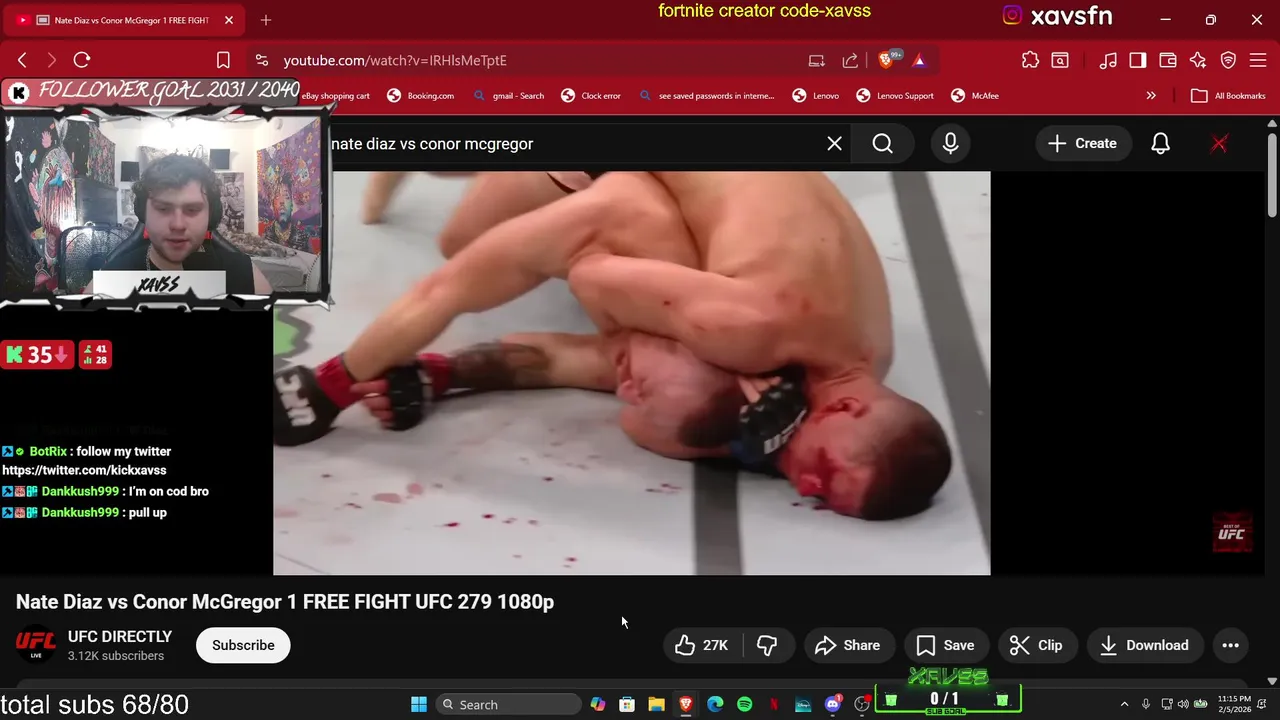
Task: Open Netflix from taskbar
Action: point(774,704)
